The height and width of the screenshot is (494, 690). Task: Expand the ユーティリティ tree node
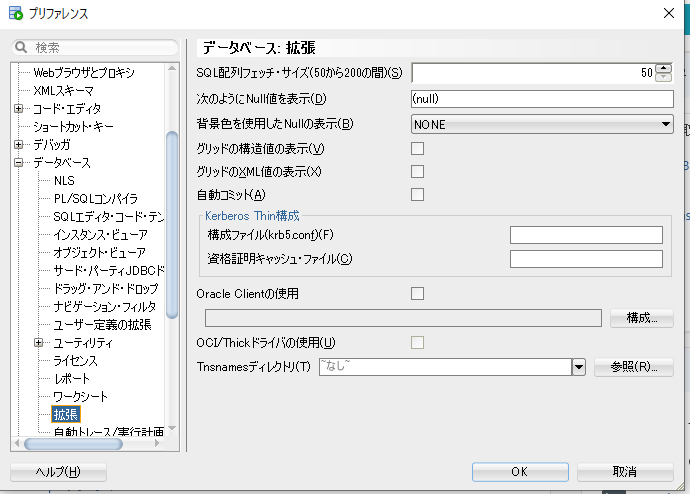(39, 343)
